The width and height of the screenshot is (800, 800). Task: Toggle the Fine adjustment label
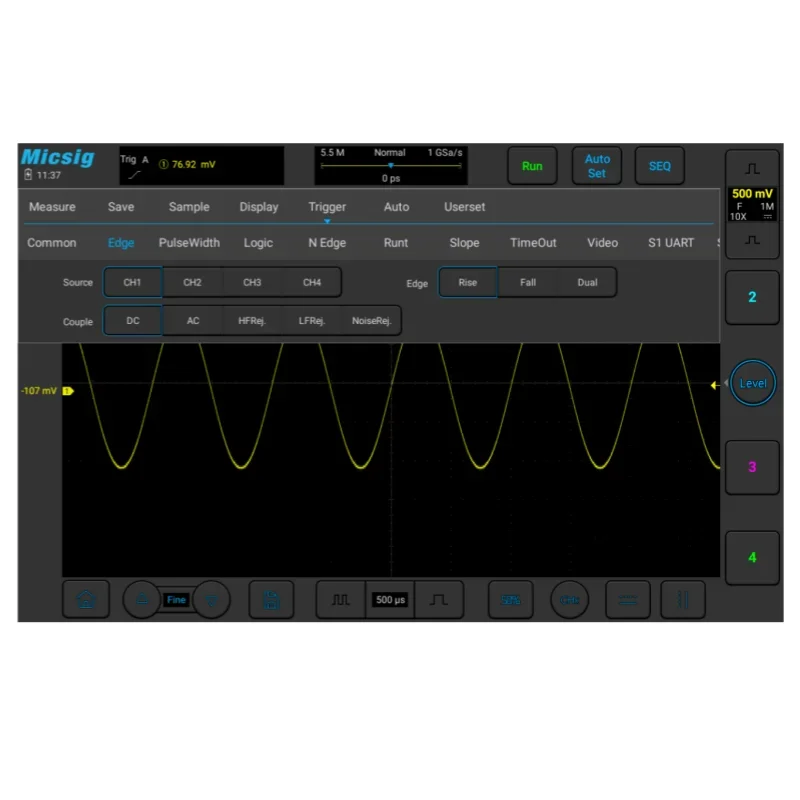click(176, 599)
